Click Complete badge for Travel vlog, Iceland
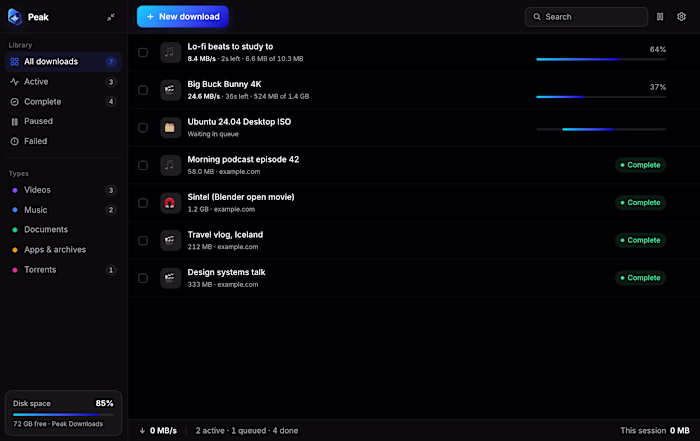Image resolution: width=700 pixels, height=441 pixels. (x=640, y=240)
